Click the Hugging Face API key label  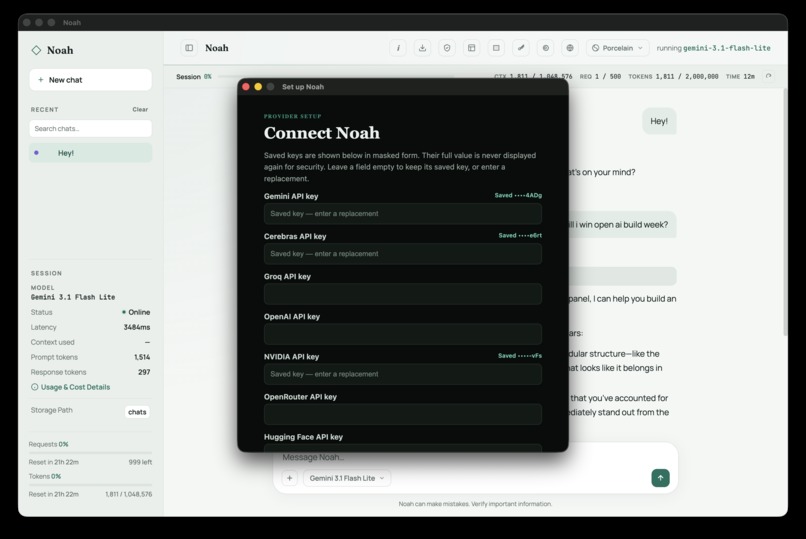303,437
